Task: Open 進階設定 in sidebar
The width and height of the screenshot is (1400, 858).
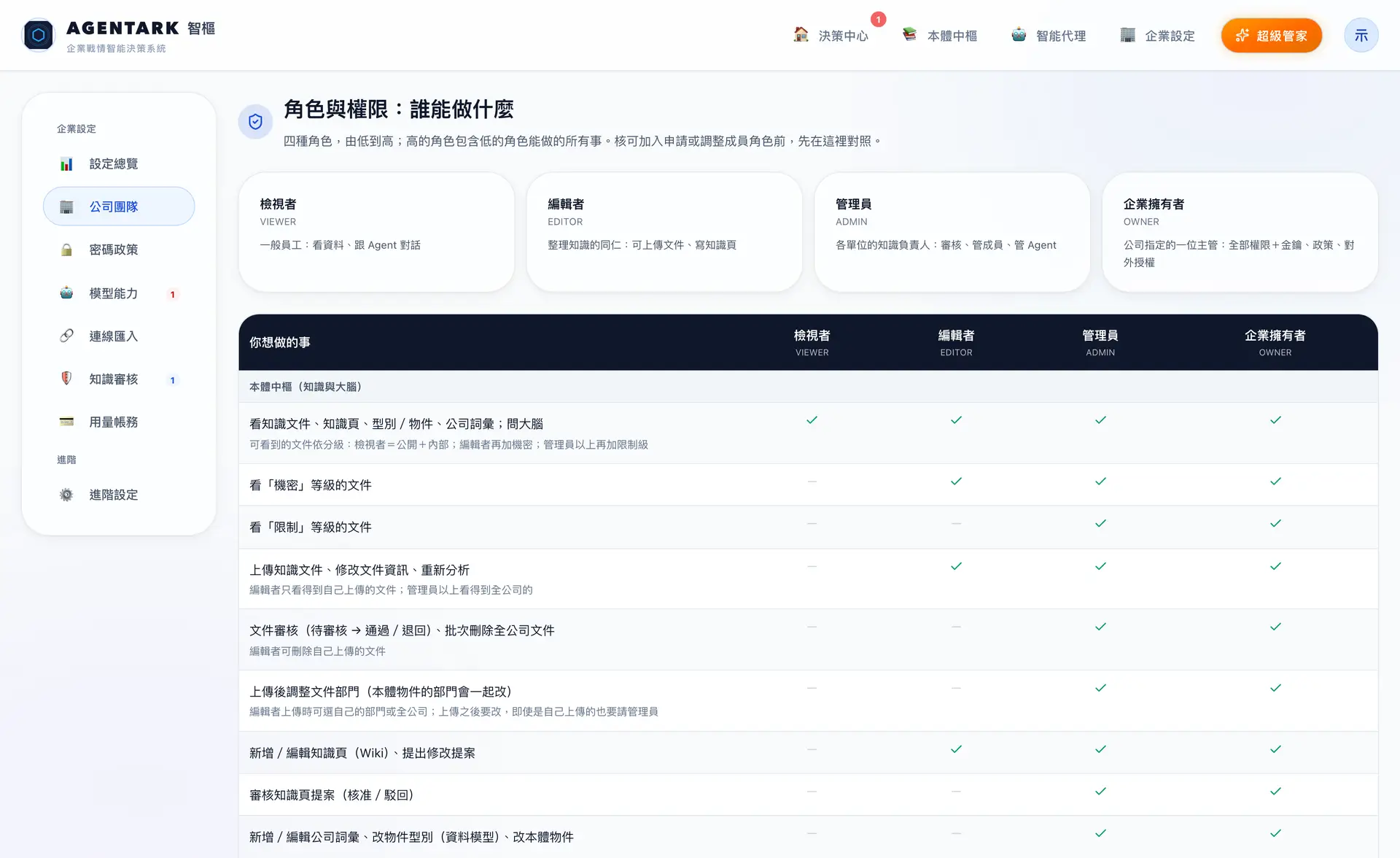Action: coord(119,495)
